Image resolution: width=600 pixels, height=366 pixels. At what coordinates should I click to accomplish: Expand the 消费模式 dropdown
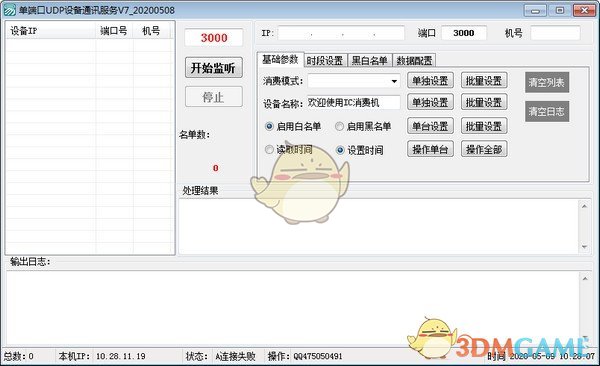pos(394,81)
